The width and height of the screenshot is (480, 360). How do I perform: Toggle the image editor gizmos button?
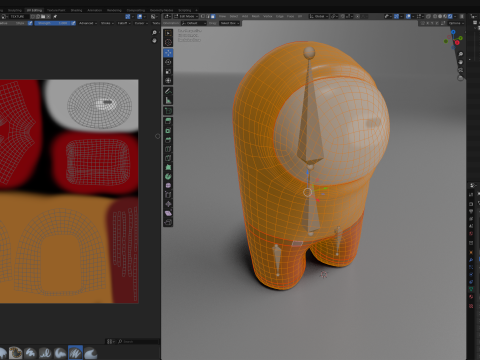click(x=128, y=16)
